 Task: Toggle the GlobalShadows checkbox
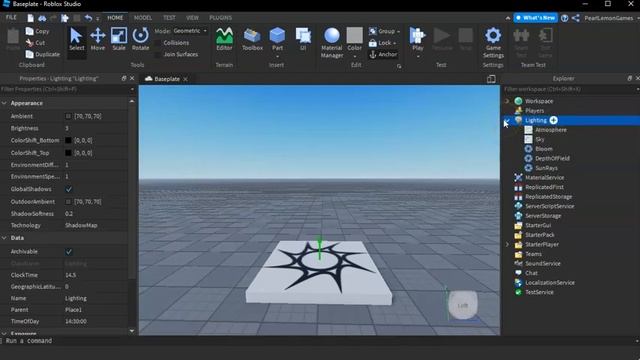pyautogui.click(x=69, y=189)
